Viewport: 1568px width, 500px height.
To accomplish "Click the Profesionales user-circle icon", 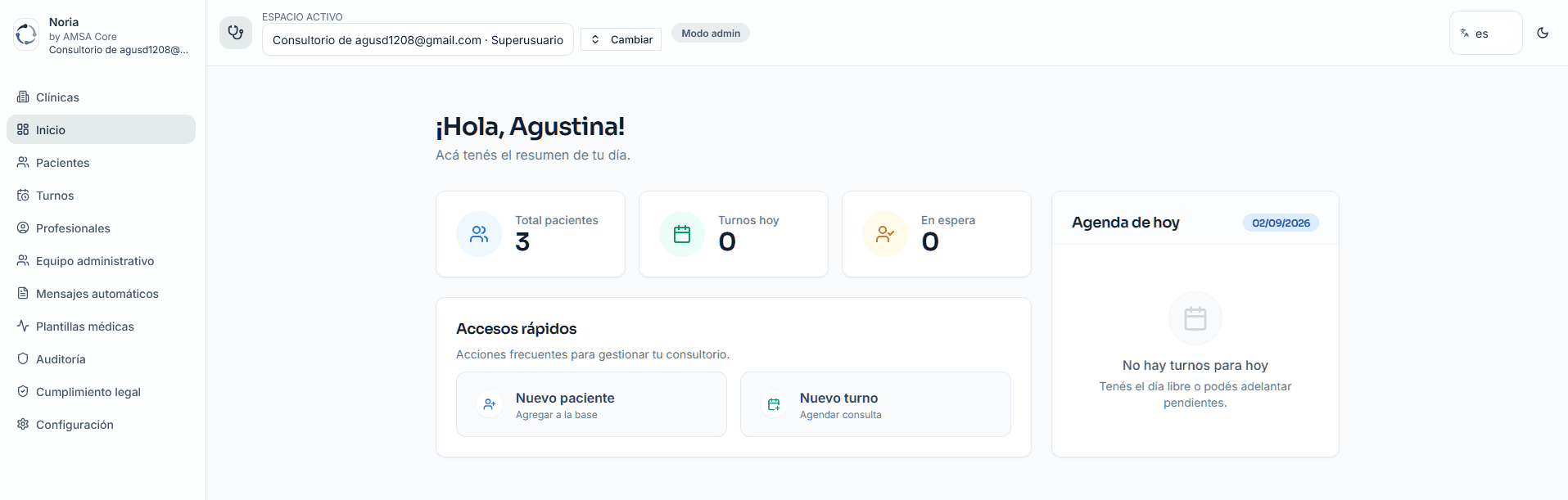I will click(23, 227).
